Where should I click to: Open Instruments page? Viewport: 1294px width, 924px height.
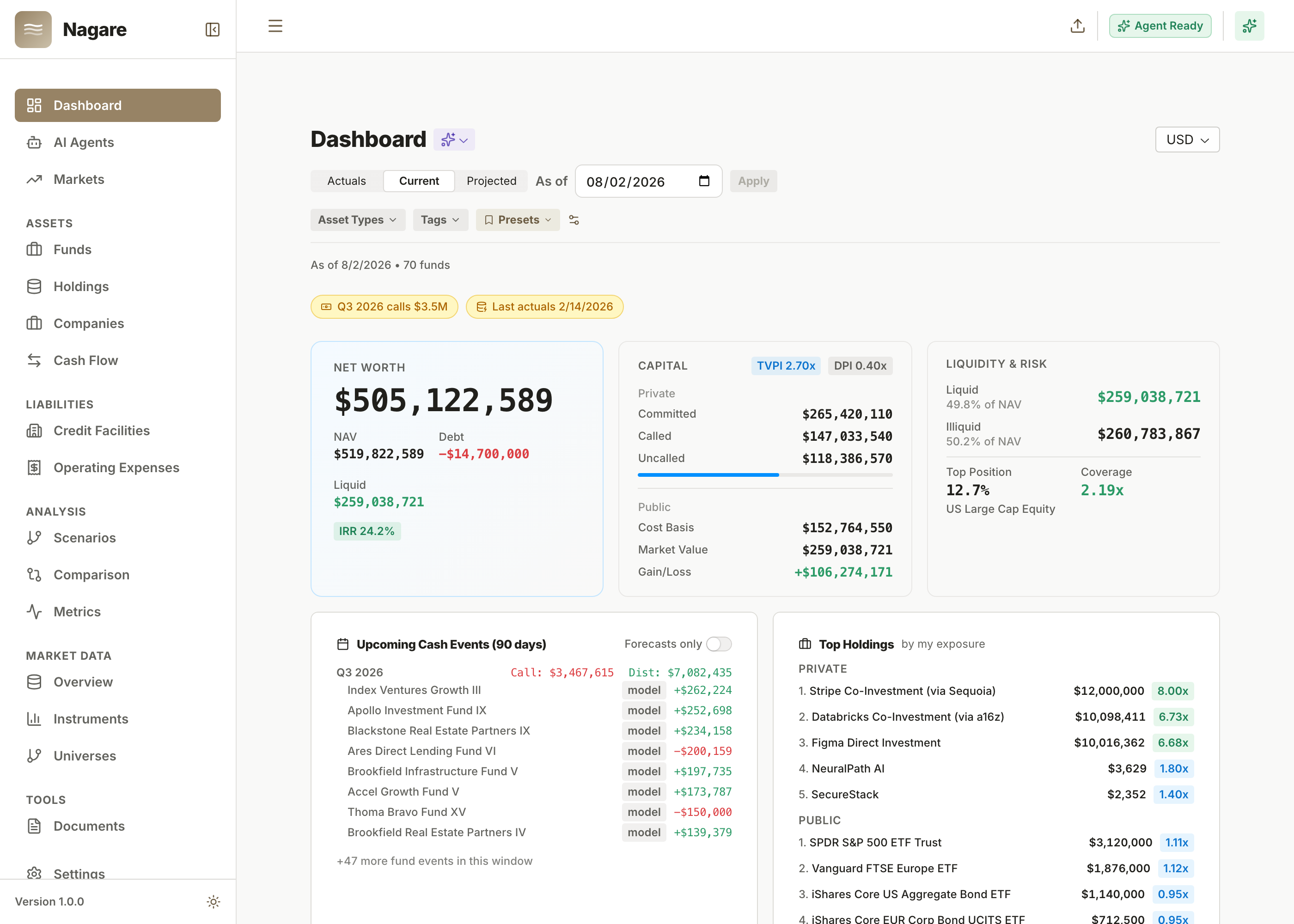pyautogui.click(x=118, y=718)
